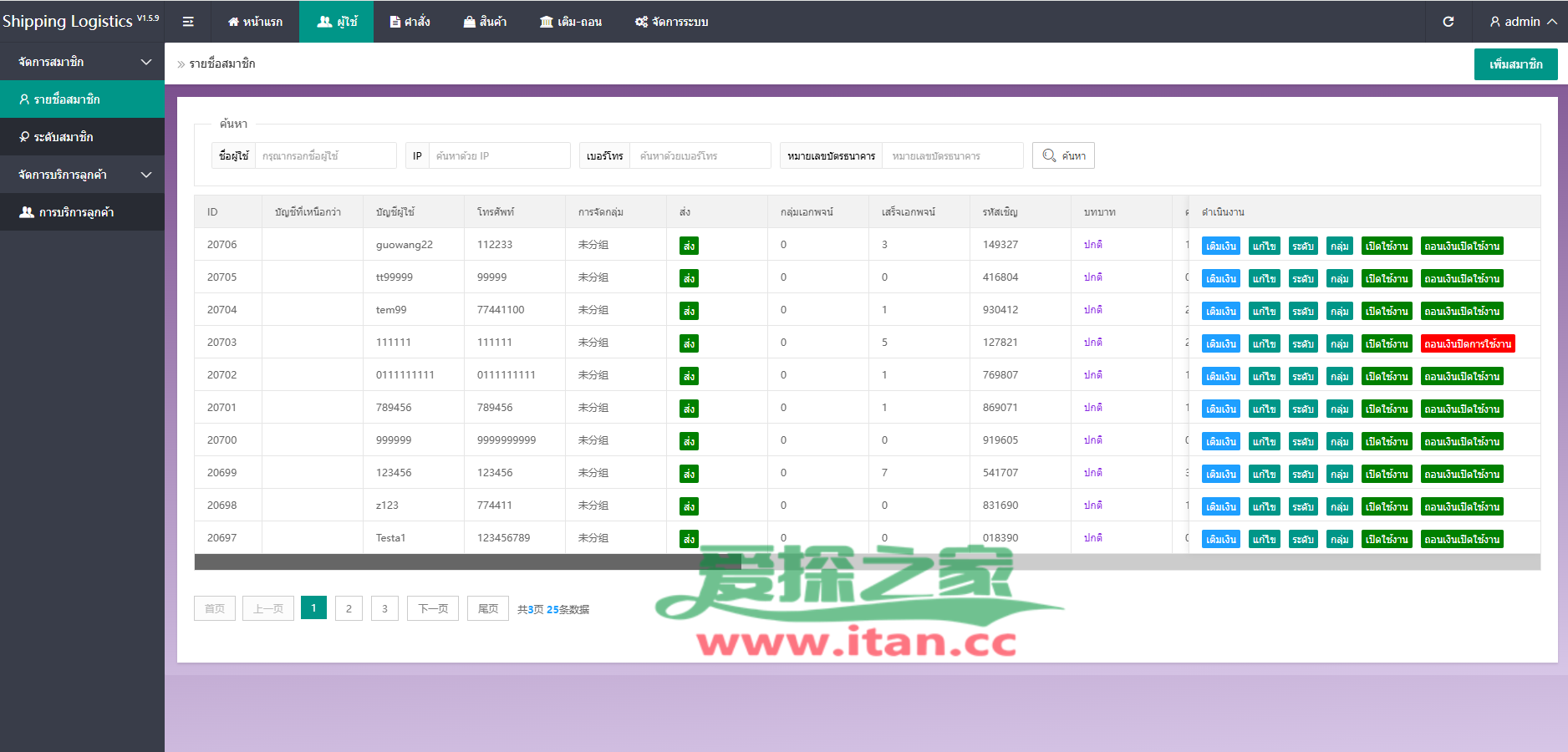Open the สินค้า shopping bag menu
Screen dimensions: 1568x752
coord(485,22)
